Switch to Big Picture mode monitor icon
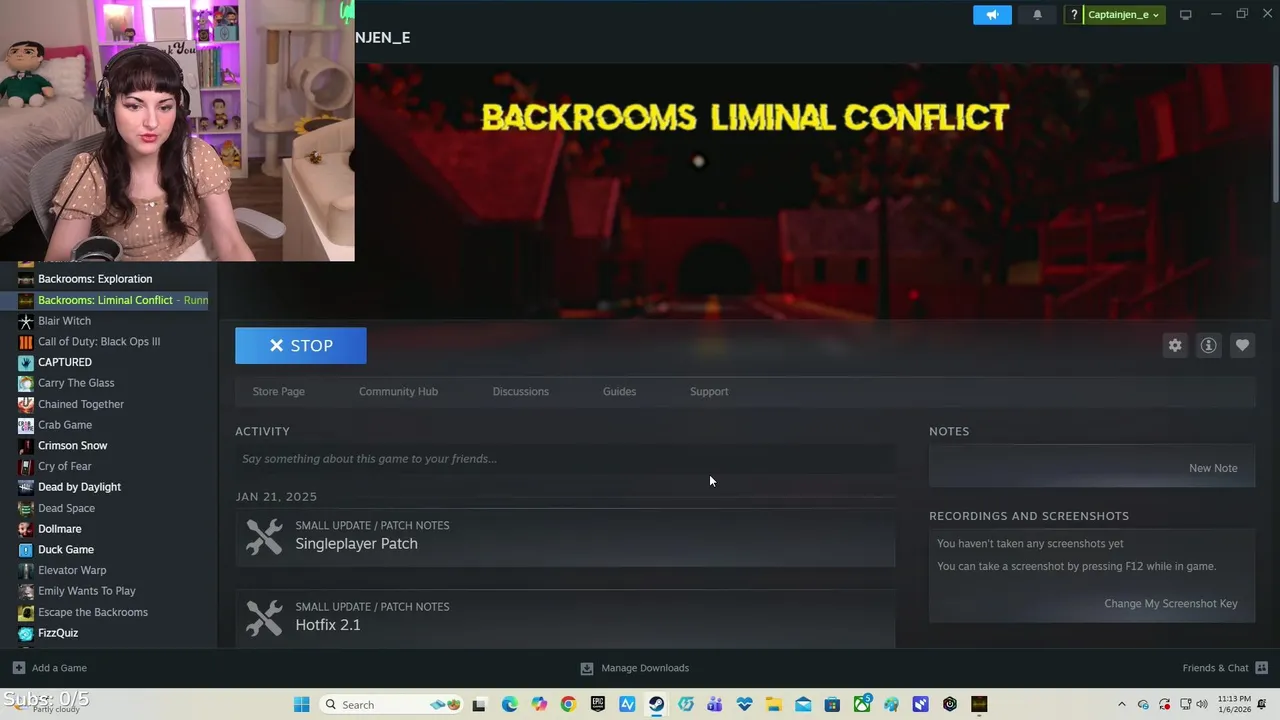 coord(1185,15)
